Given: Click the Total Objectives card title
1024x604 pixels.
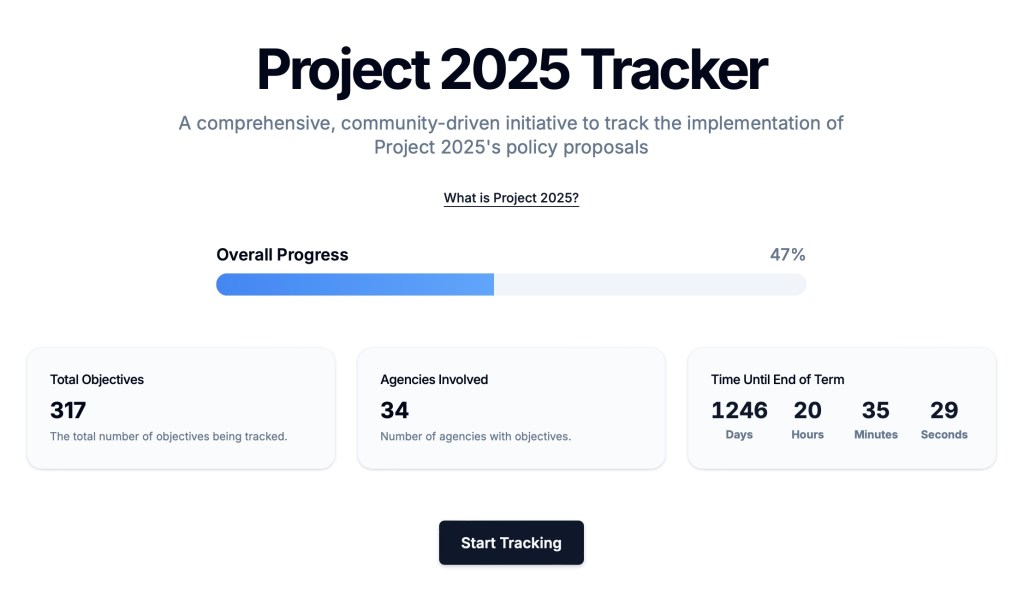Looking at the screenshot, I should pyautogui.click(x=97, y=380).
